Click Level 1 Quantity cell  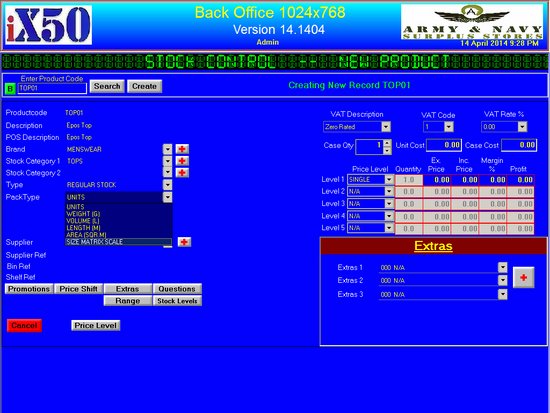click(x=409, y=180)
